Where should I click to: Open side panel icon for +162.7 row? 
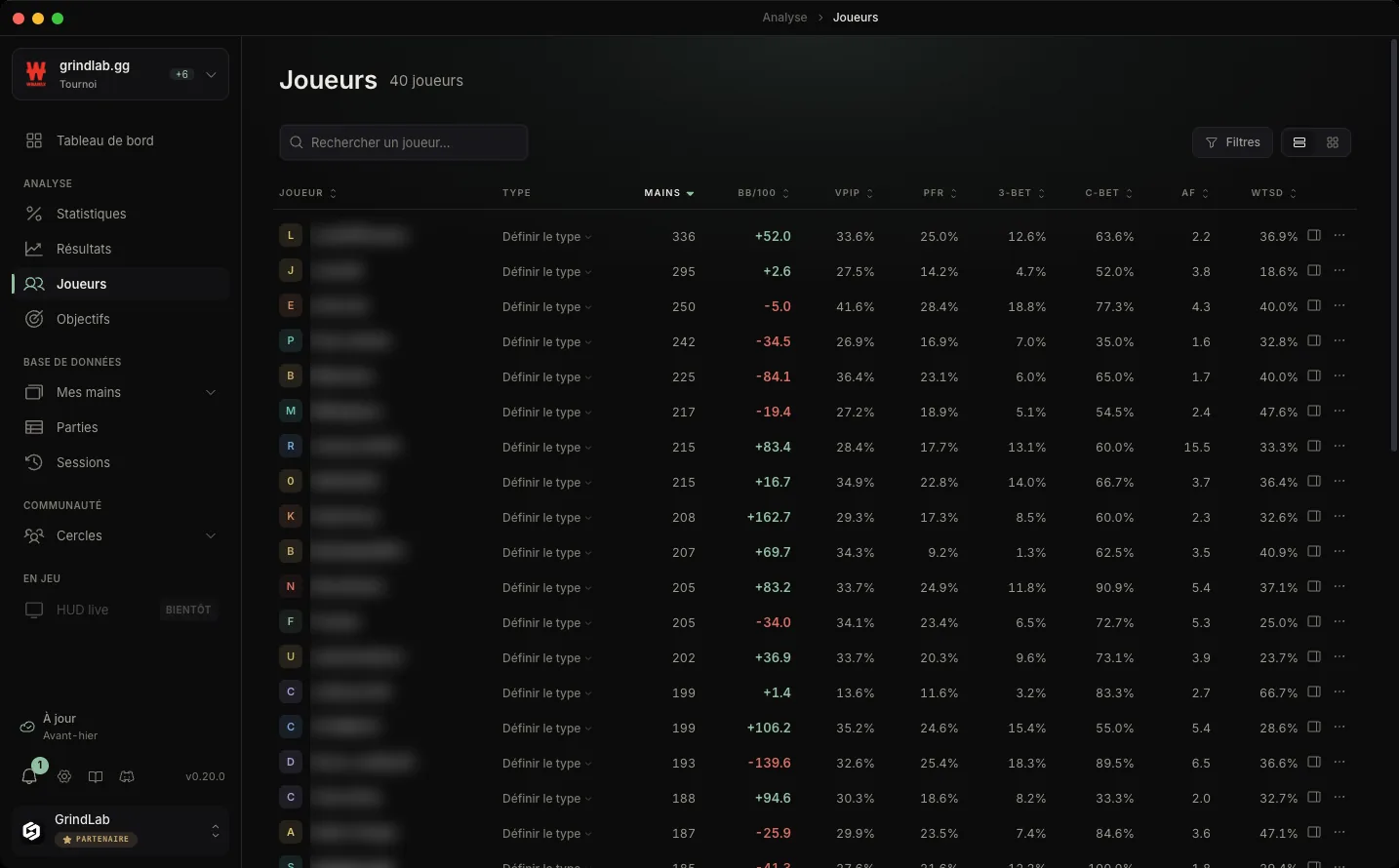click(x=1314, y=516)
